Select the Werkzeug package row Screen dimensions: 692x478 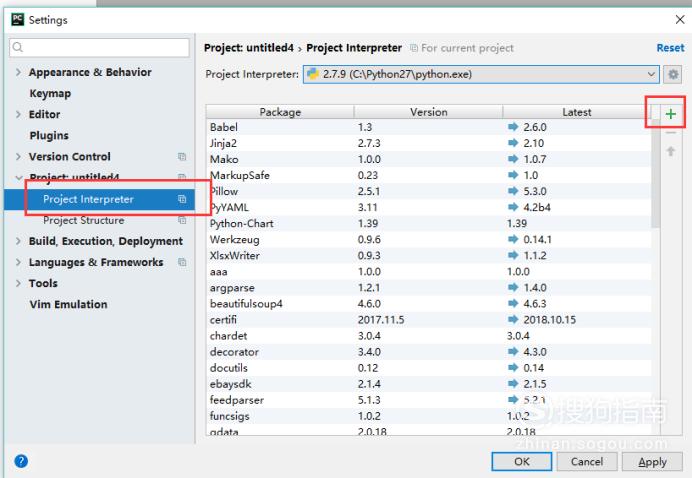tap(429, 239)
